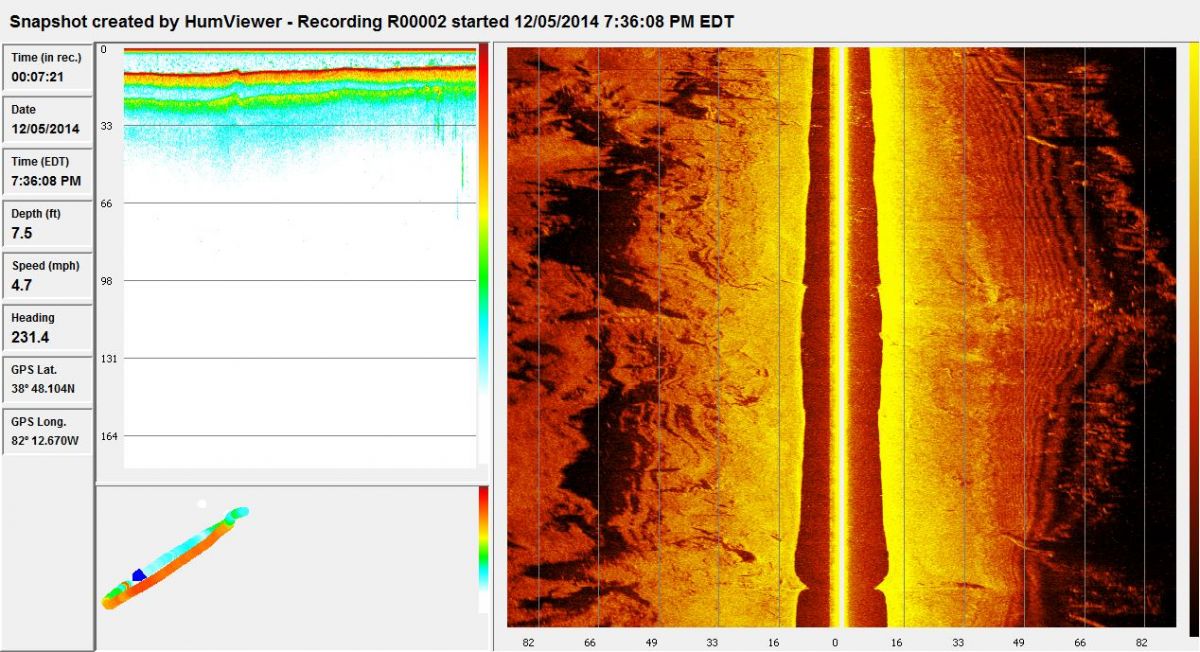The image size is (1200, 652).
Task: Click the 66 depth gridline in sonar view
Action: pyautogui.click(x=300, y=203)
